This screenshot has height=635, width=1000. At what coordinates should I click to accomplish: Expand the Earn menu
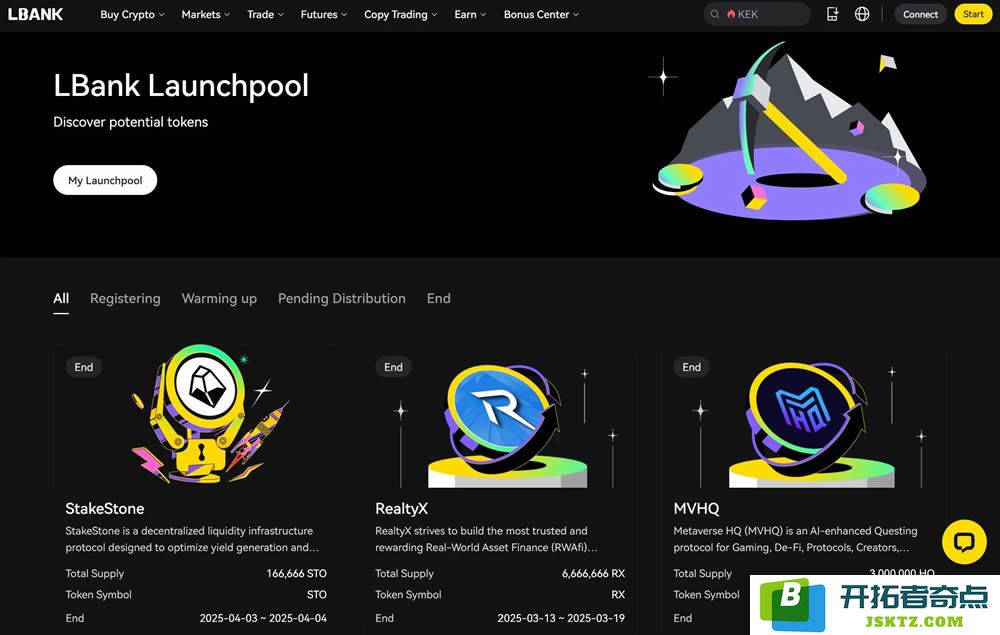[x=470, y=14]
